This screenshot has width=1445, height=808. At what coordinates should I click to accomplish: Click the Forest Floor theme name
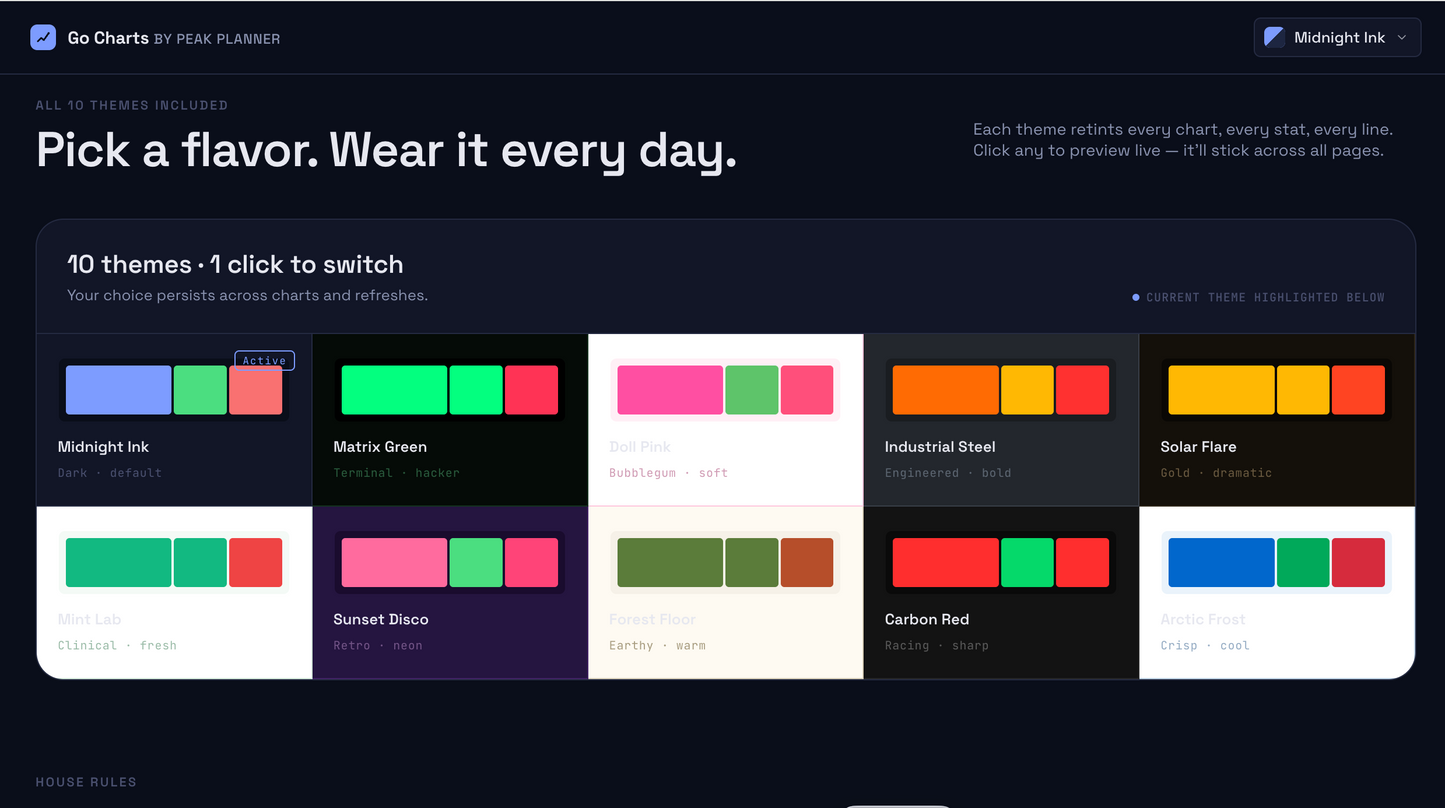click(652, 619)
